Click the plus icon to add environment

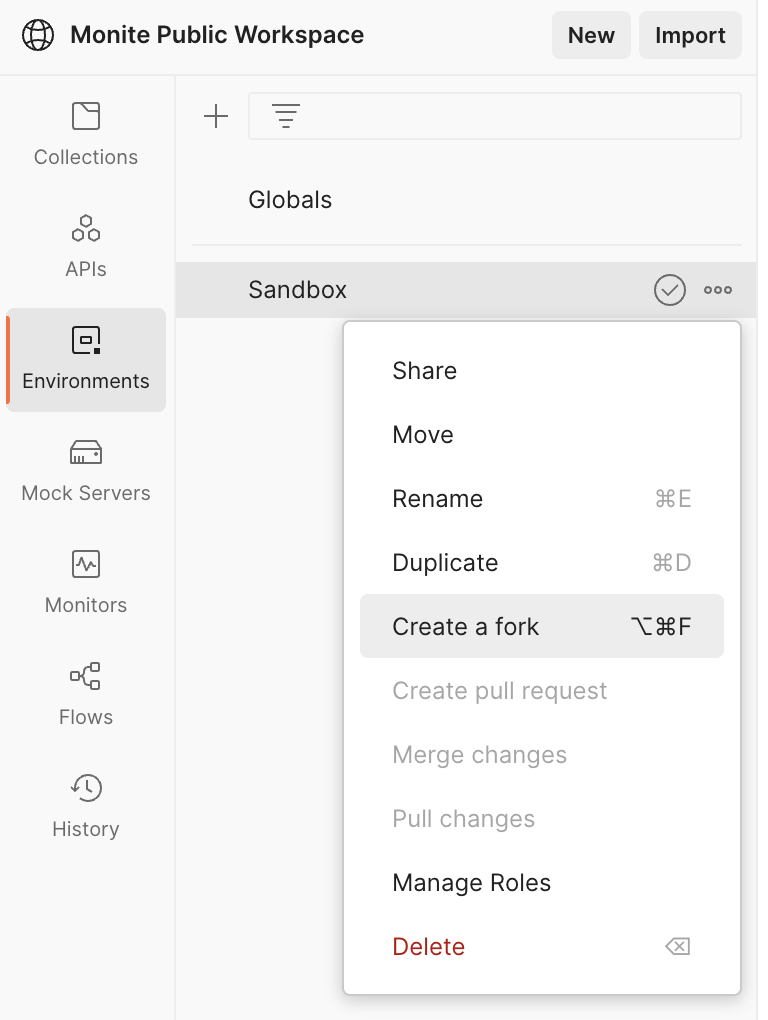(216, 117)
